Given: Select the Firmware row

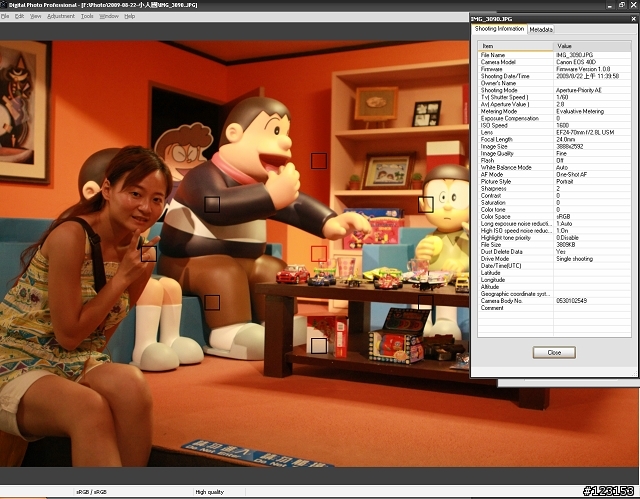Looking at the screenshot, I should tap(554, 69).
